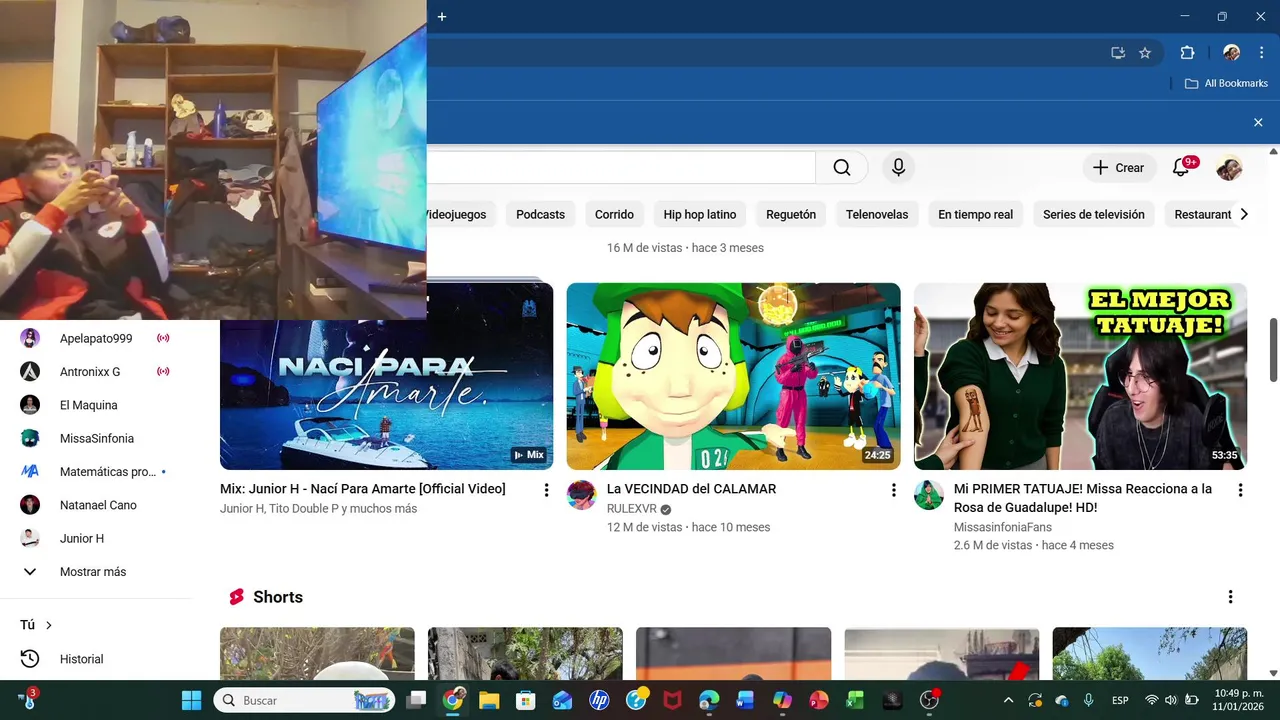Select the Telenovelas filter chip
Viewport: 1280px width, 720px height.
pos(877,214)
